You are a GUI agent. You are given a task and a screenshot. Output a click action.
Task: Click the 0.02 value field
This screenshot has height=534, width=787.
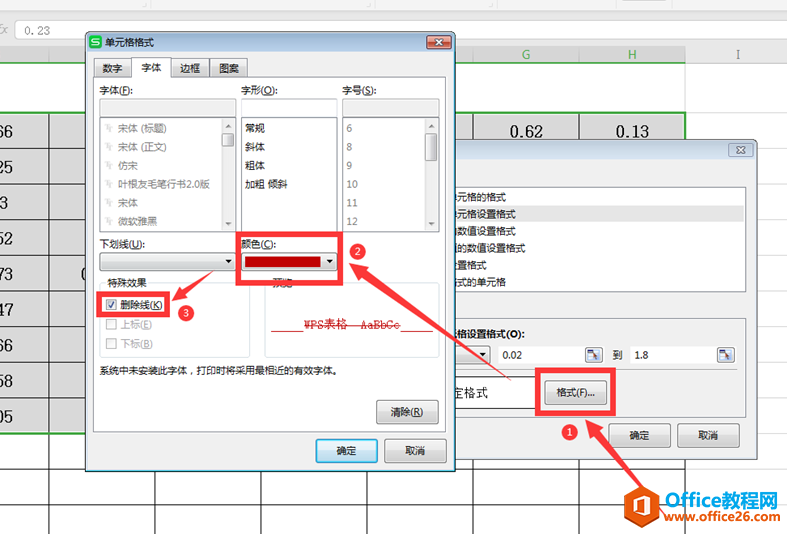[542, 355]
